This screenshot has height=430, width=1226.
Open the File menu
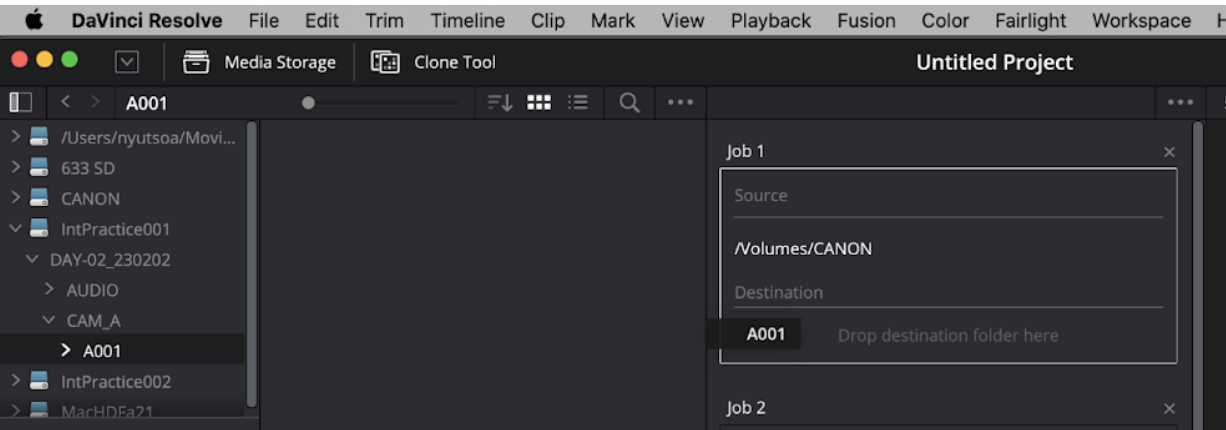pyautogui.click(x=264, y=20)
